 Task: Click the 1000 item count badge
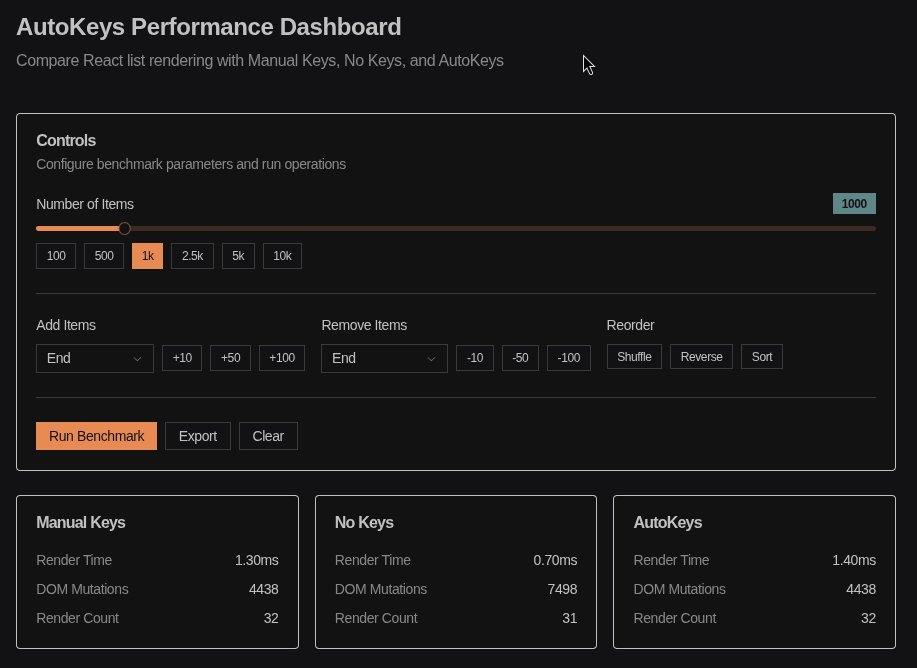[854, 204]
